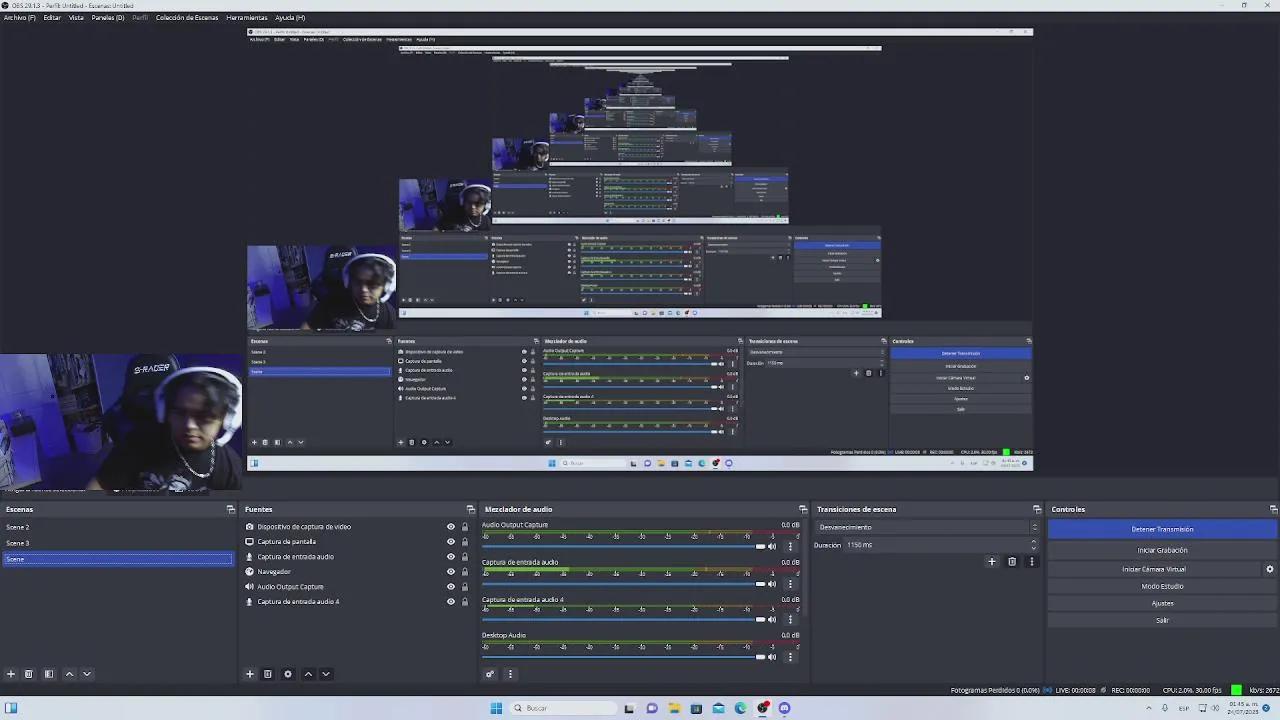This screenshot has height=720, width=1280.
Task: Open the transition properties three-dot menu
Action: [x=1032, y=562]
